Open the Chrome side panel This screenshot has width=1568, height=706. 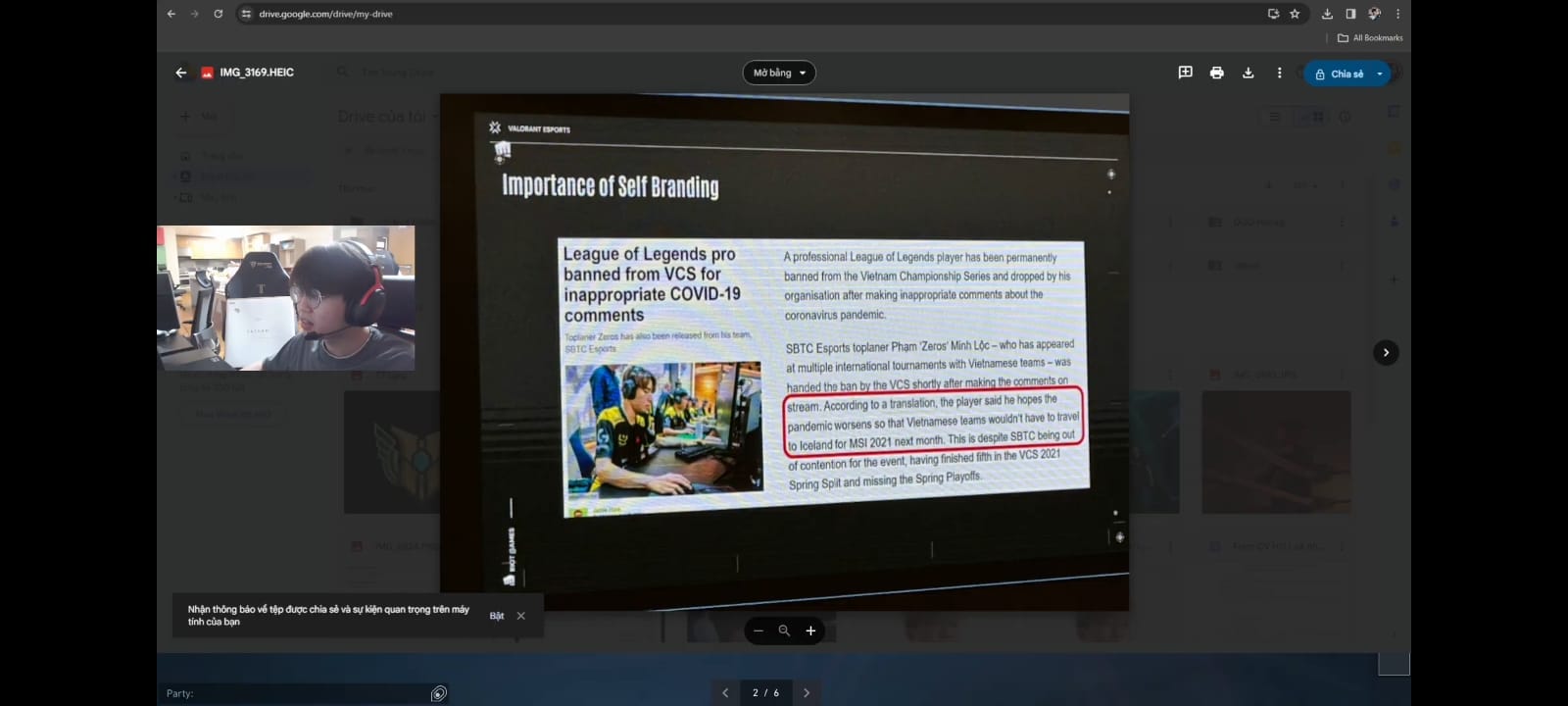(x=1350, y=14)
